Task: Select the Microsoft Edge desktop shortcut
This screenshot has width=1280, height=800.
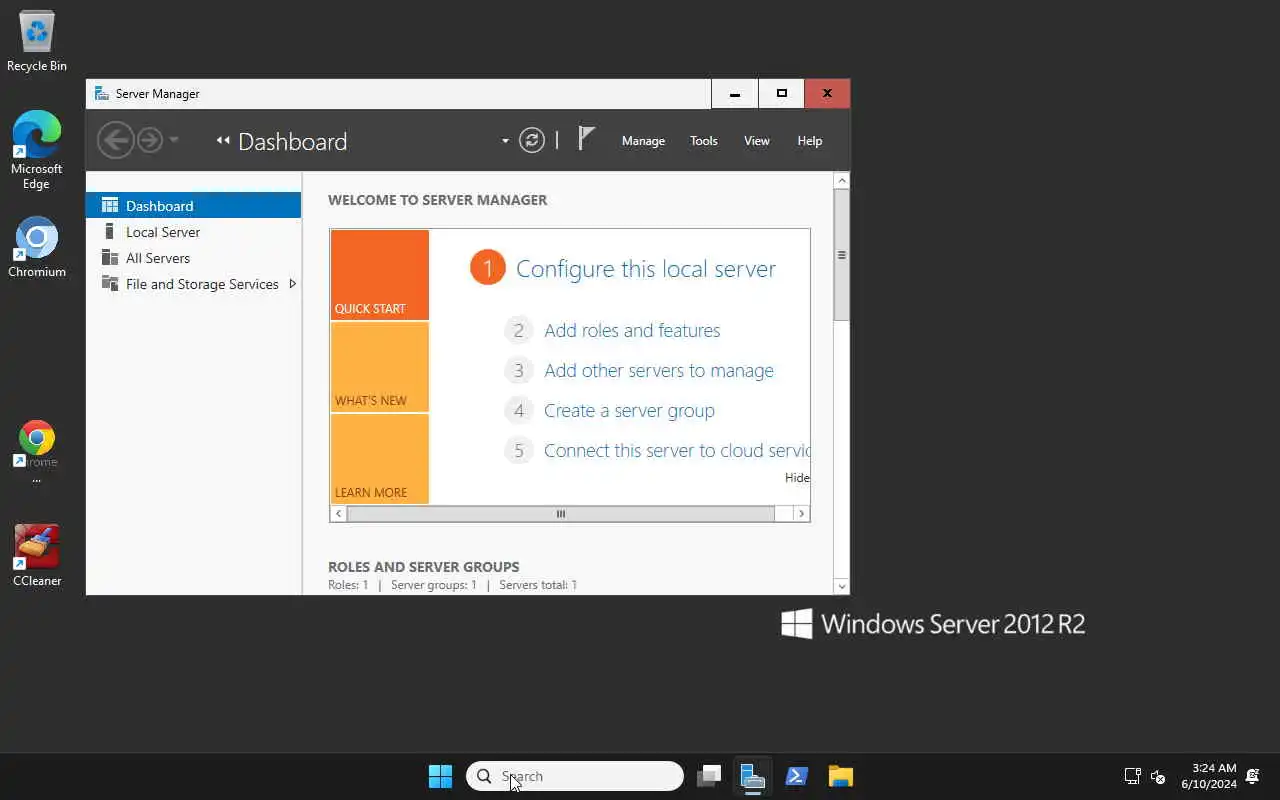Action: 37,150
